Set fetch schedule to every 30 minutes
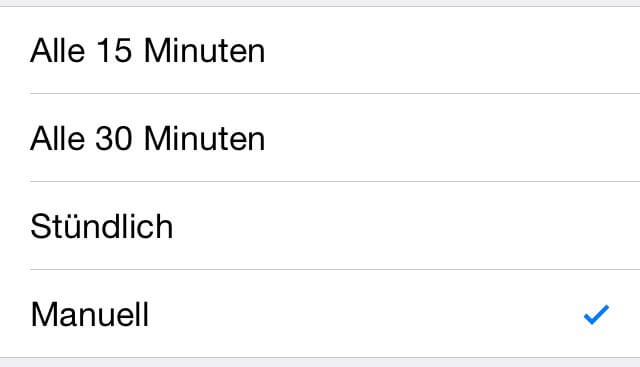The height and width of the screenshot is (367, 640). tap(320, 138)
